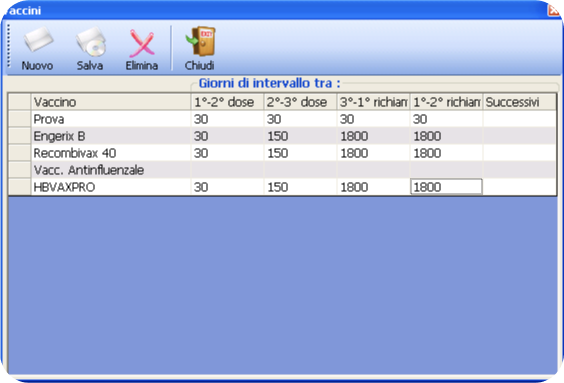Click HBVAXPRO 1°-2° dose value 30
Image resolution: width=564 pixels, height=383 pixels.
[x=227, y=187]
